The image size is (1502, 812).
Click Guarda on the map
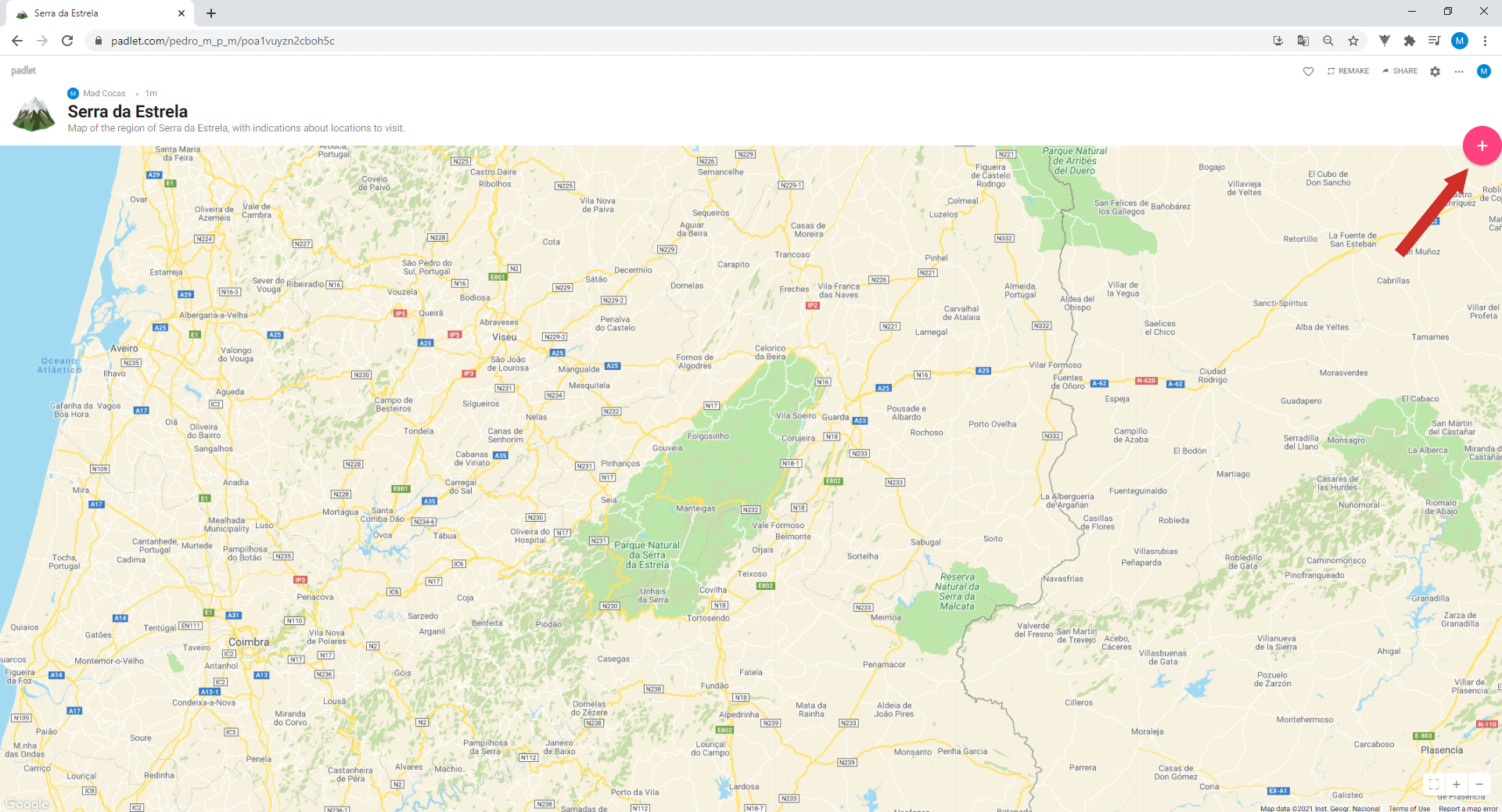pyautogui.click(x=835, y=417)
